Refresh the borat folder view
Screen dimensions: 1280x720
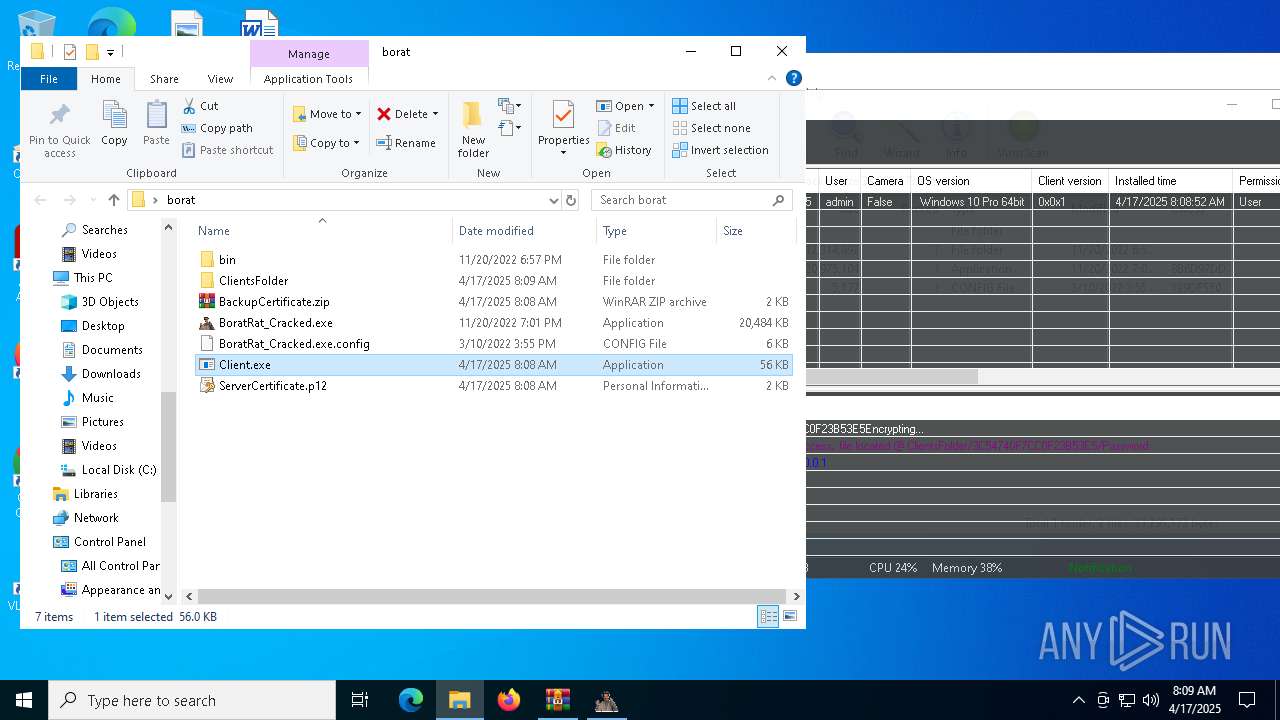571,200
